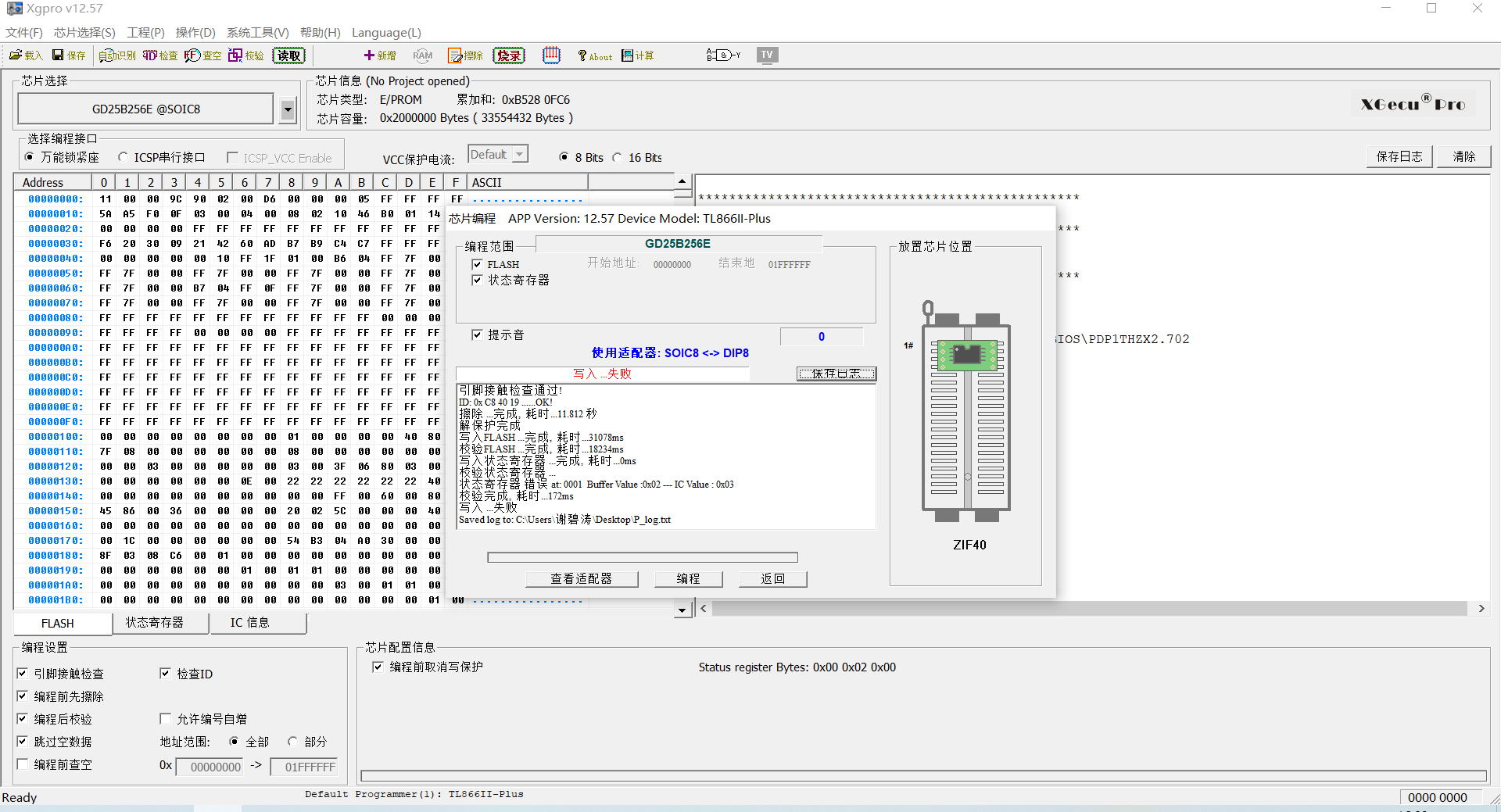The image size is (1501, 812).
Task: Uncheck the 提示音 checkbox in dialog
Action: coord(477,334)
